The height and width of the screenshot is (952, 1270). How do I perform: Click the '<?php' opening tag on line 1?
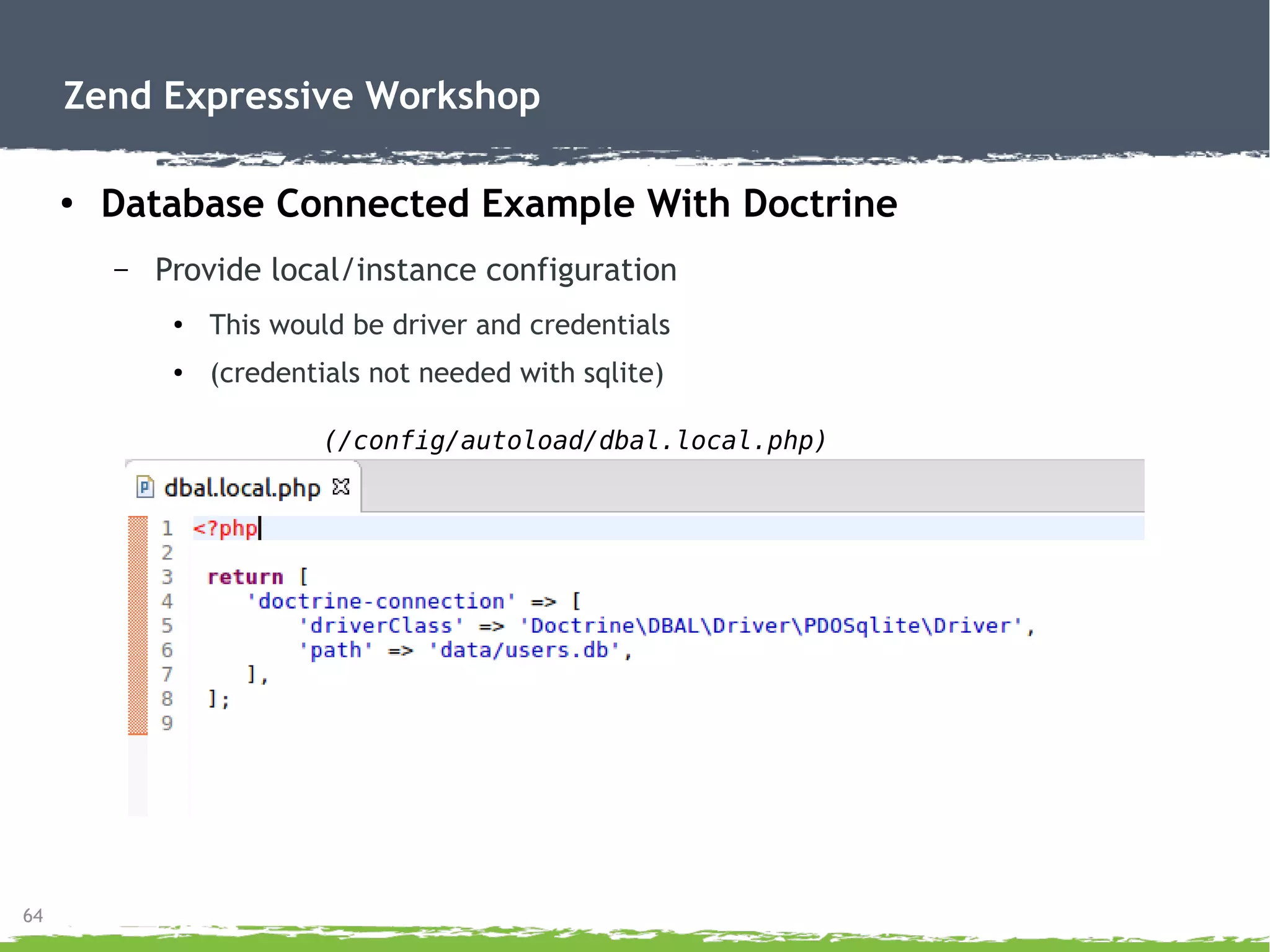[225, 528]
